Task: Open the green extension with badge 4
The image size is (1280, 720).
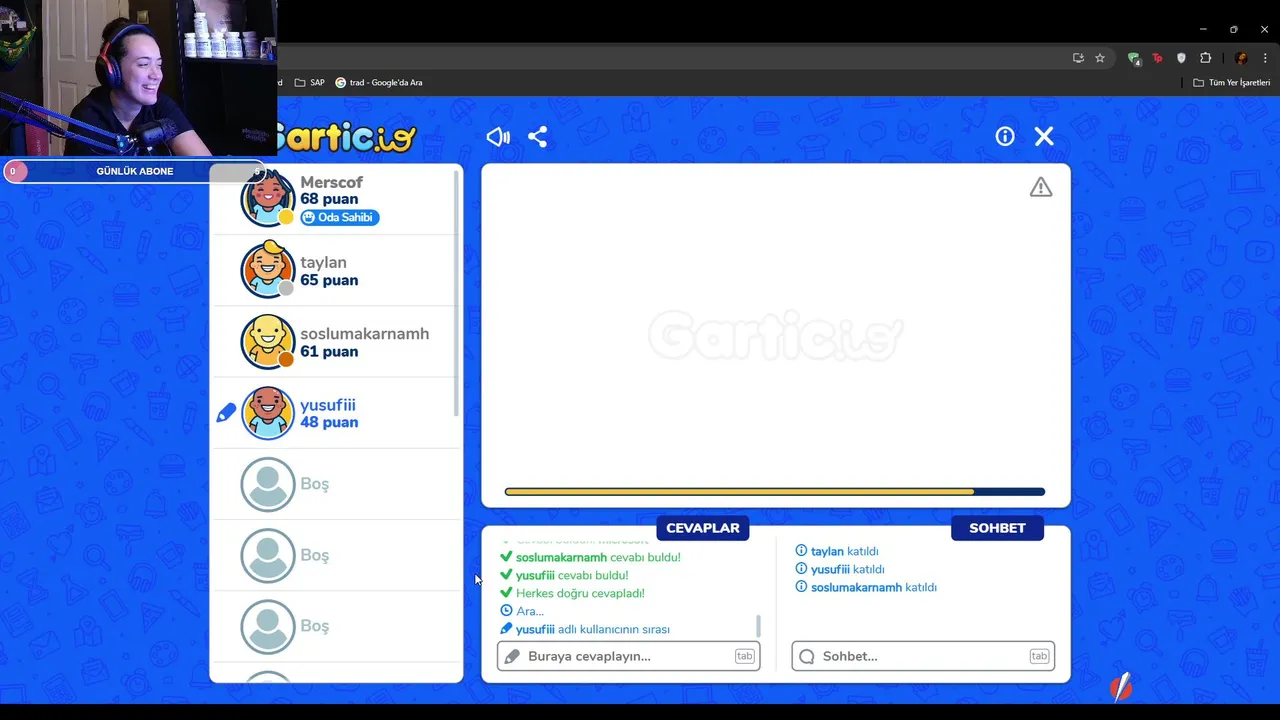Action: tap(1134, 58)
